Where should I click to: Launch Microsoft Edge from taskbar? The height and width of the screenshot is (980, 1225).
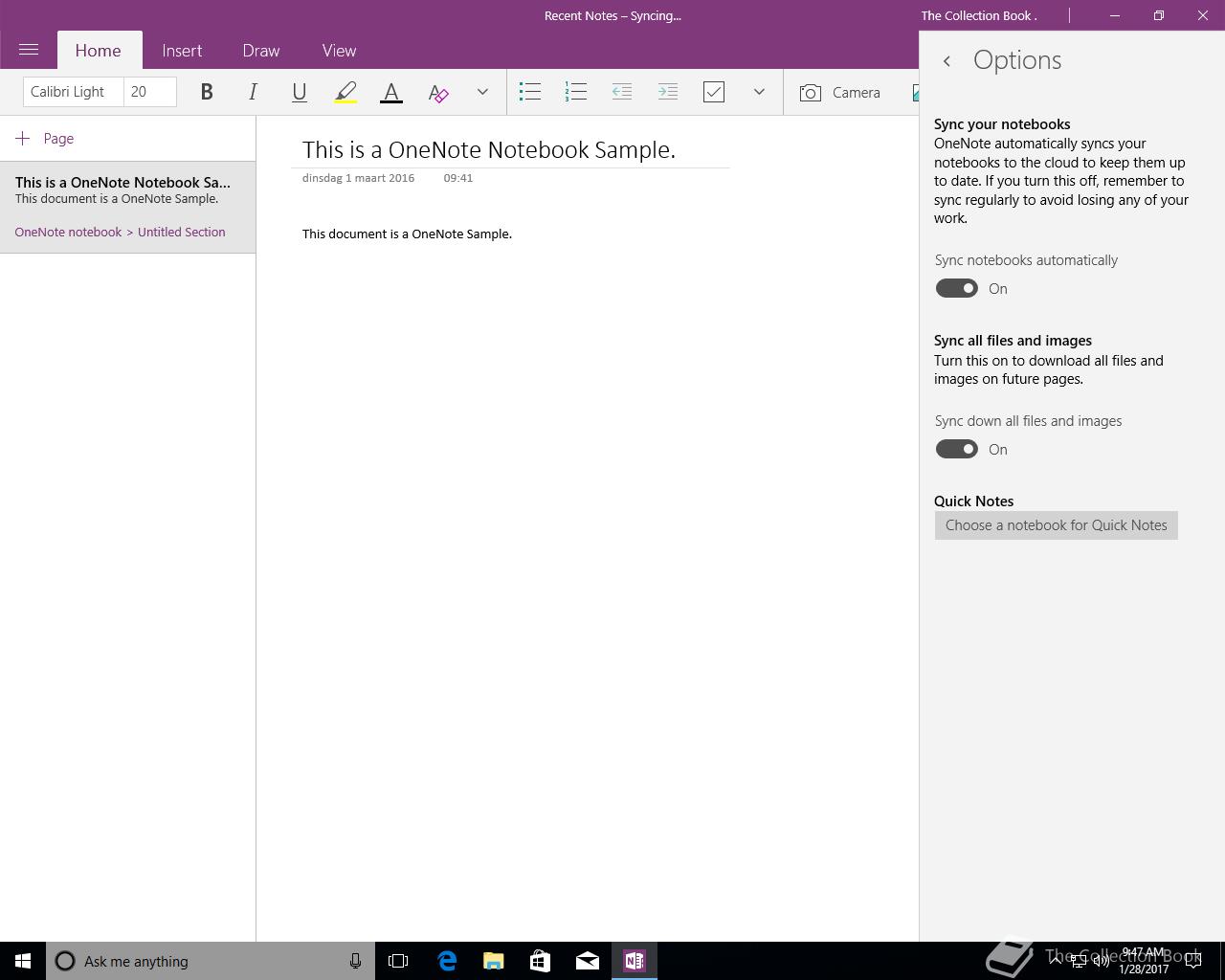coord(447,961)
